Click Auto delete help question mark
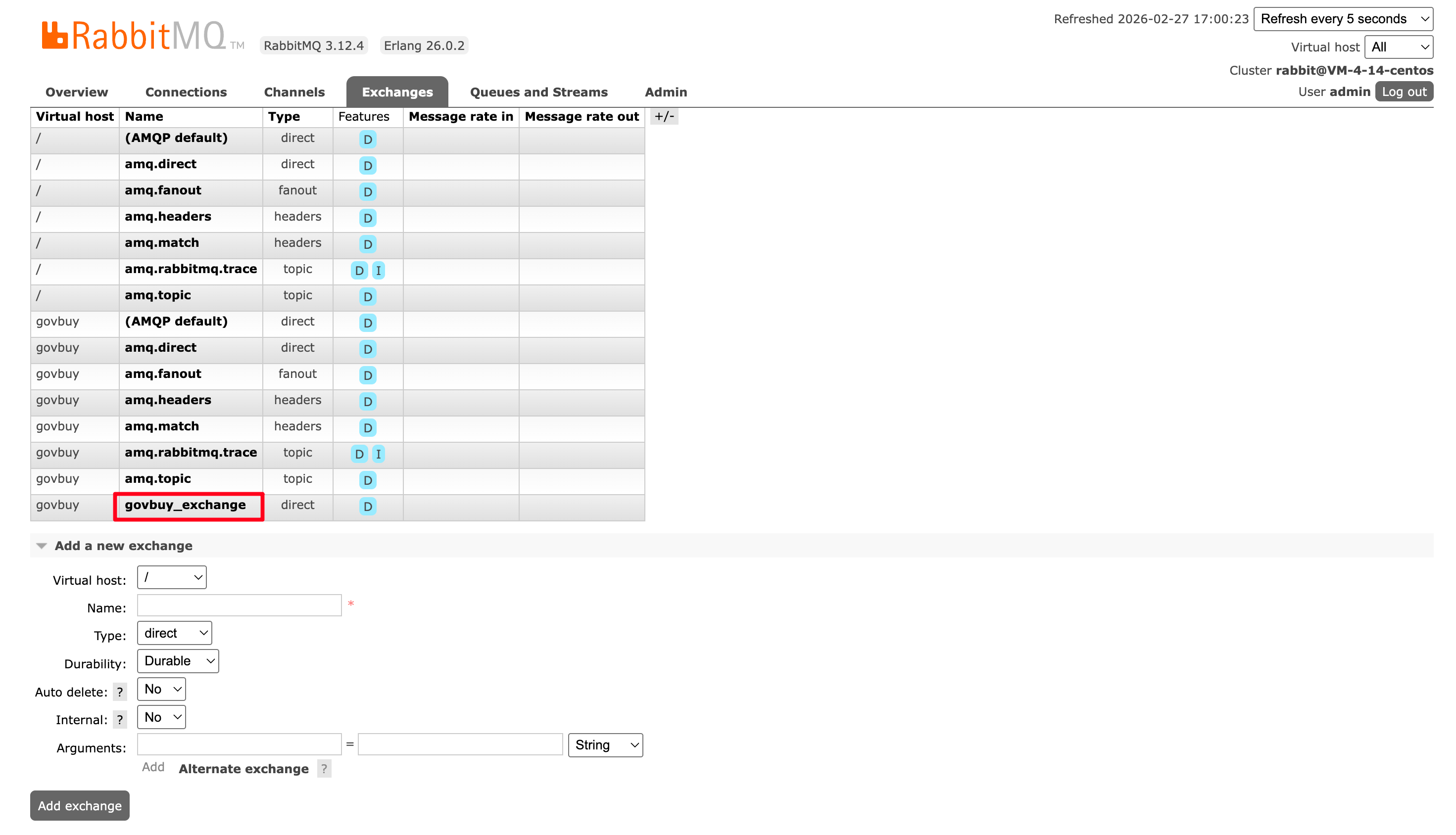Image resolution: width=1456 pixels, height=835 pixels. click(119, 692)
